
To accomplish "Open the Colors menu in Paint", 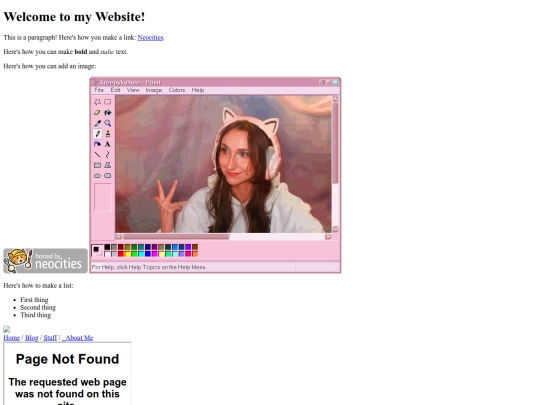I will pyautogui.click(x=177, y=90).
